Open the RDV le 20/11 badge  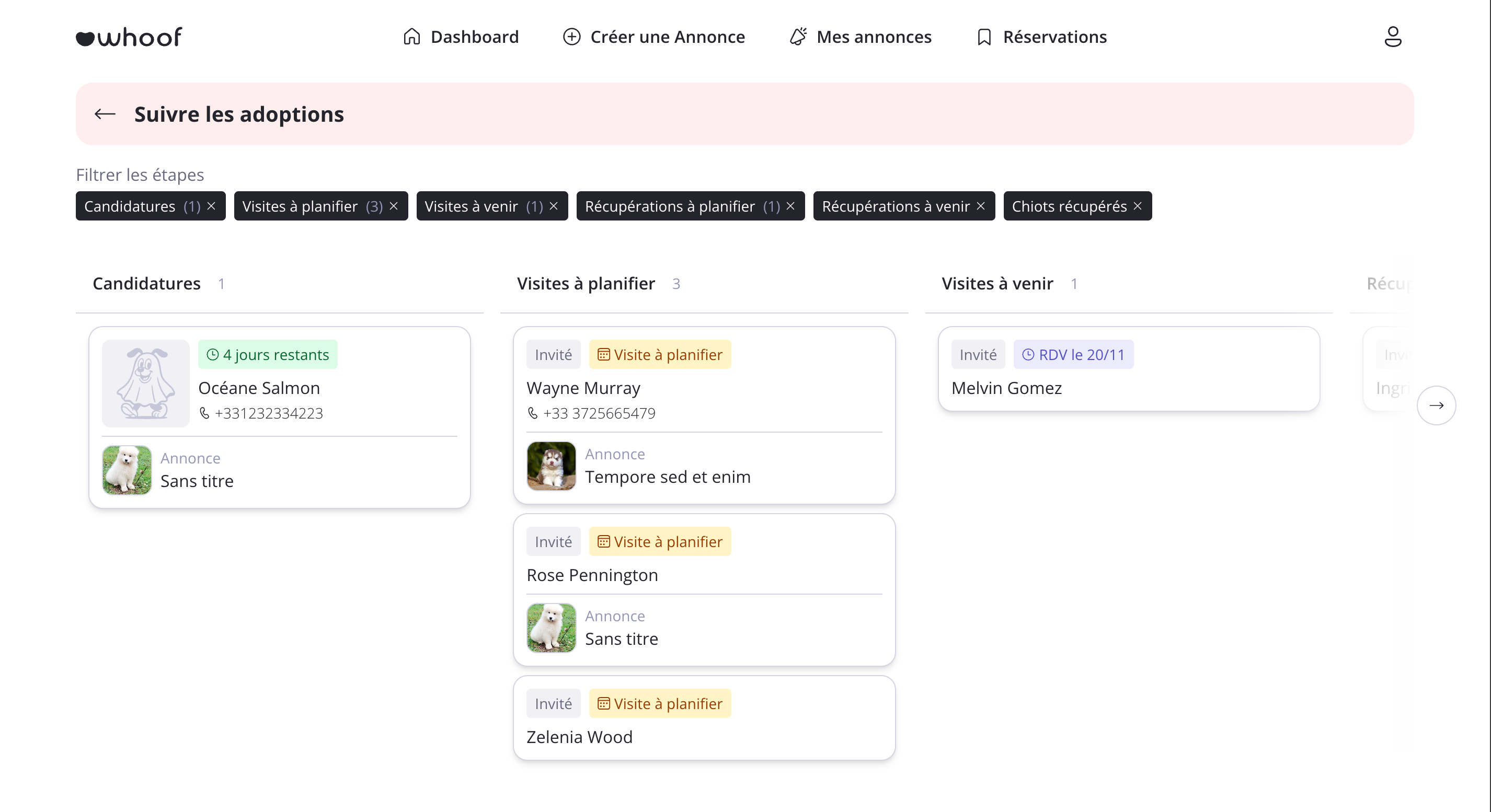point(1073,354)
